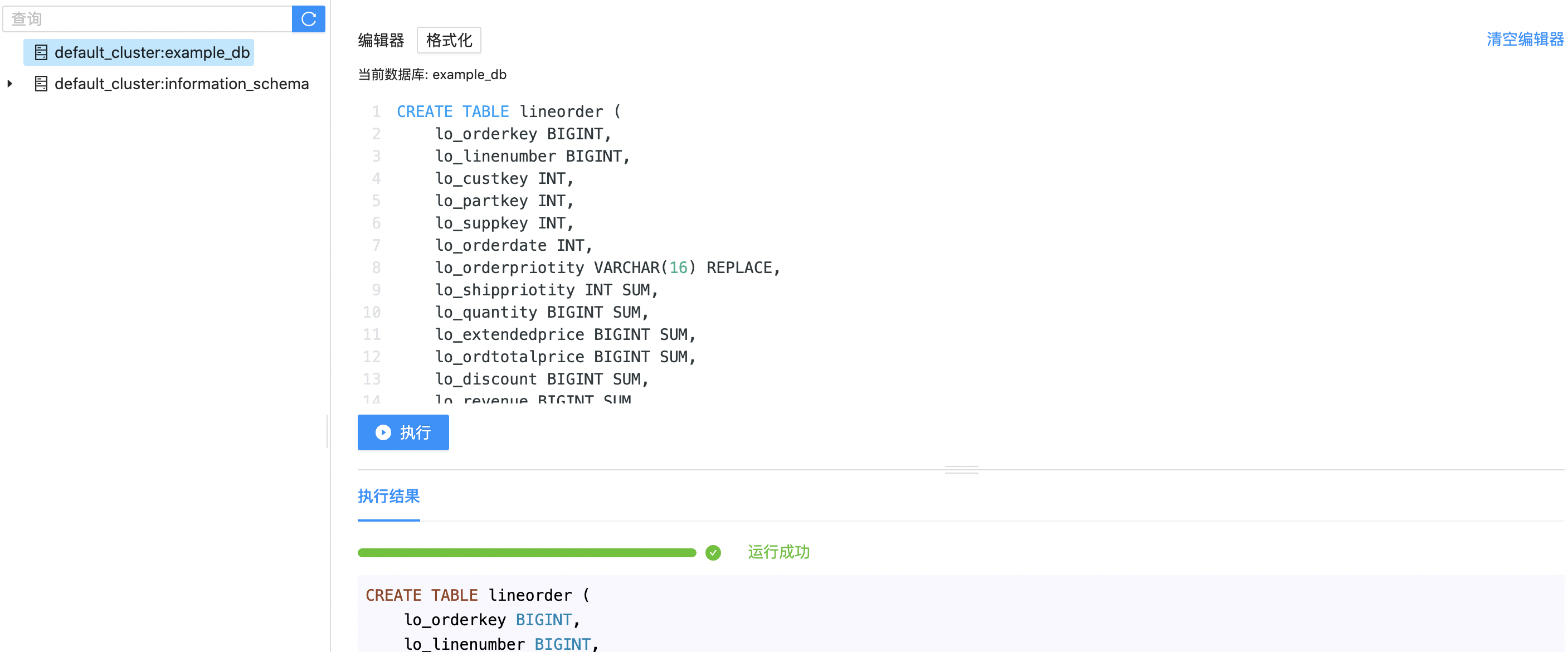
Task: Expand the default_cluster:information_schema tree node arrow
Action: [9, 84]
